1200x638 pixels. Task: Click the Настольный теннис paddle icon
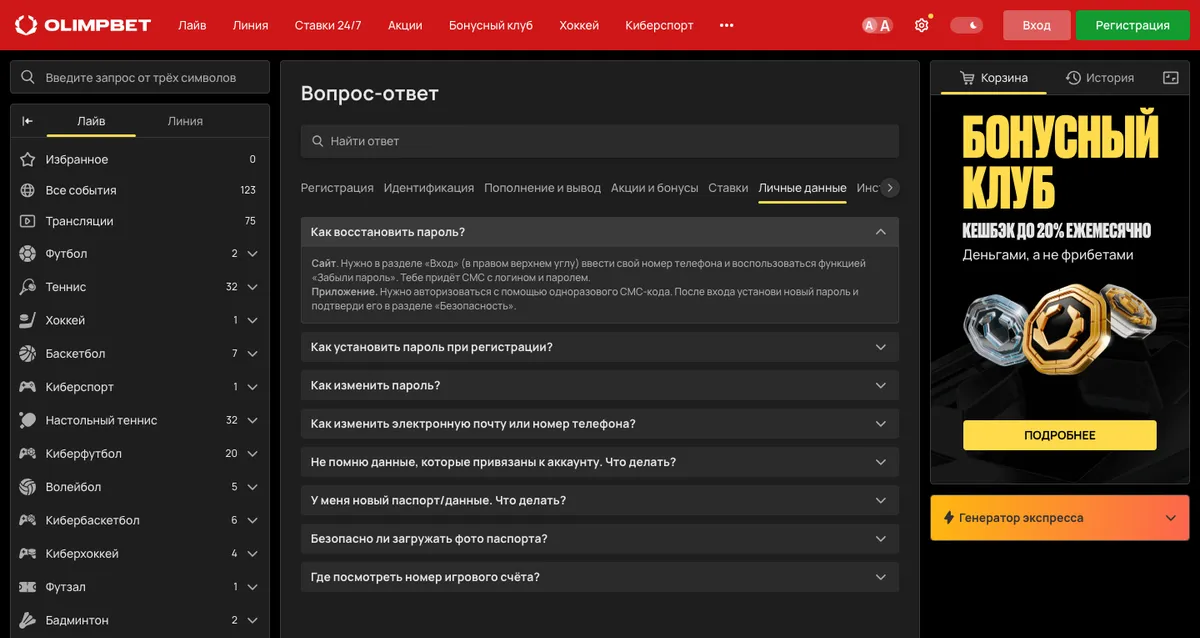[28, 420]
